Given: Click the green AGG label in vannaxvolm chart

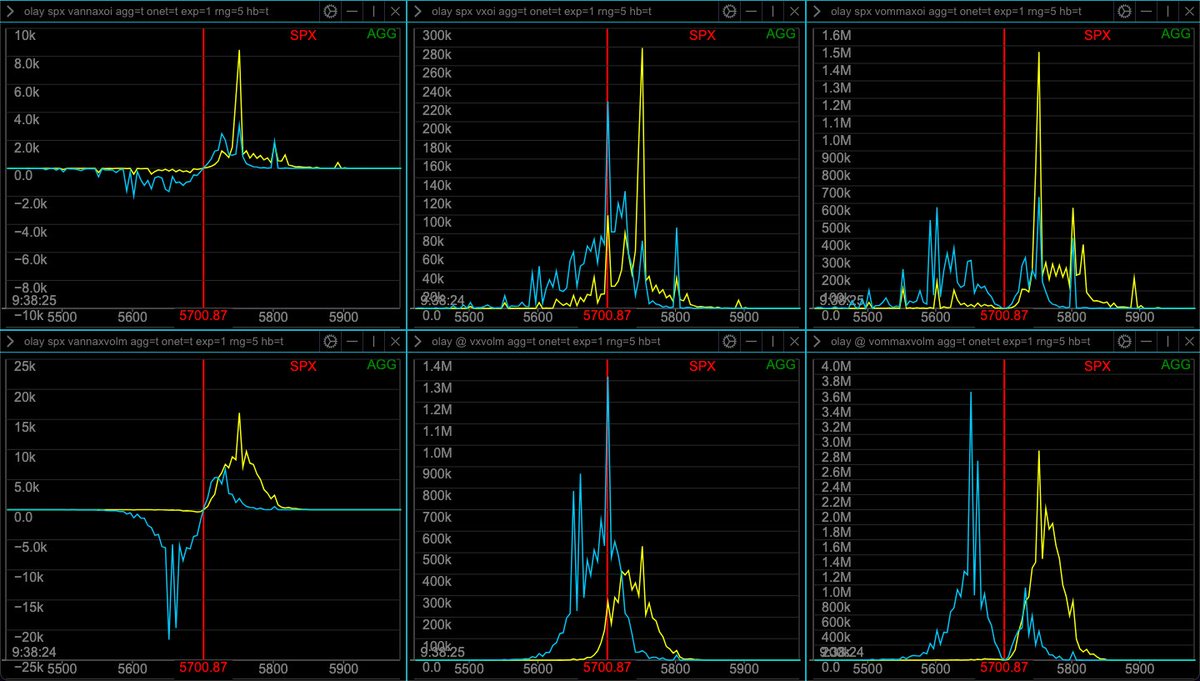Looking at the screenshot, I should [x=381, y=364].
